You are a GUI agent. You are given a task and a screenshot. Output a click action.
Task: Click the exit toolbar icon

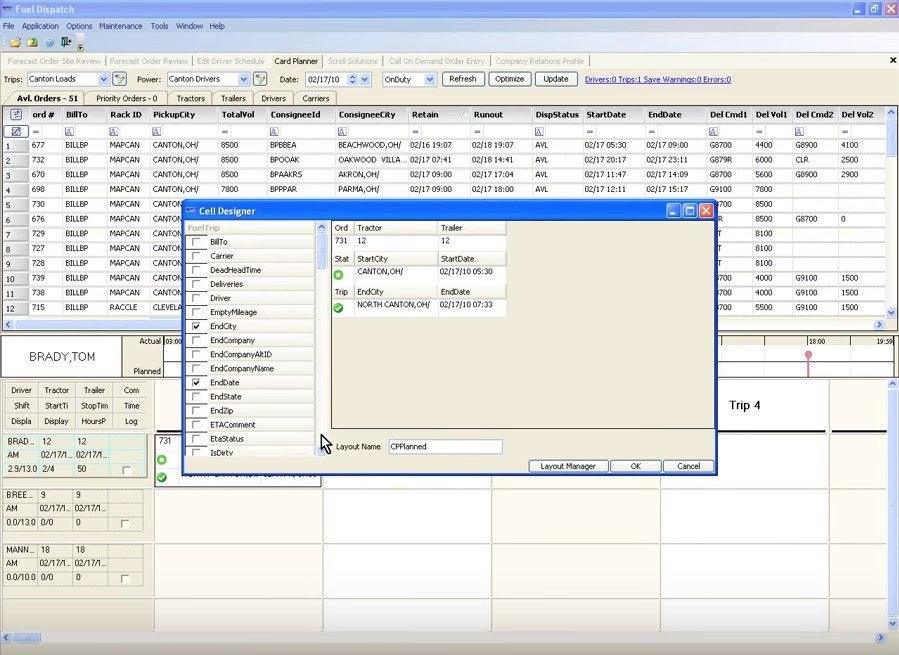point(65,42)
